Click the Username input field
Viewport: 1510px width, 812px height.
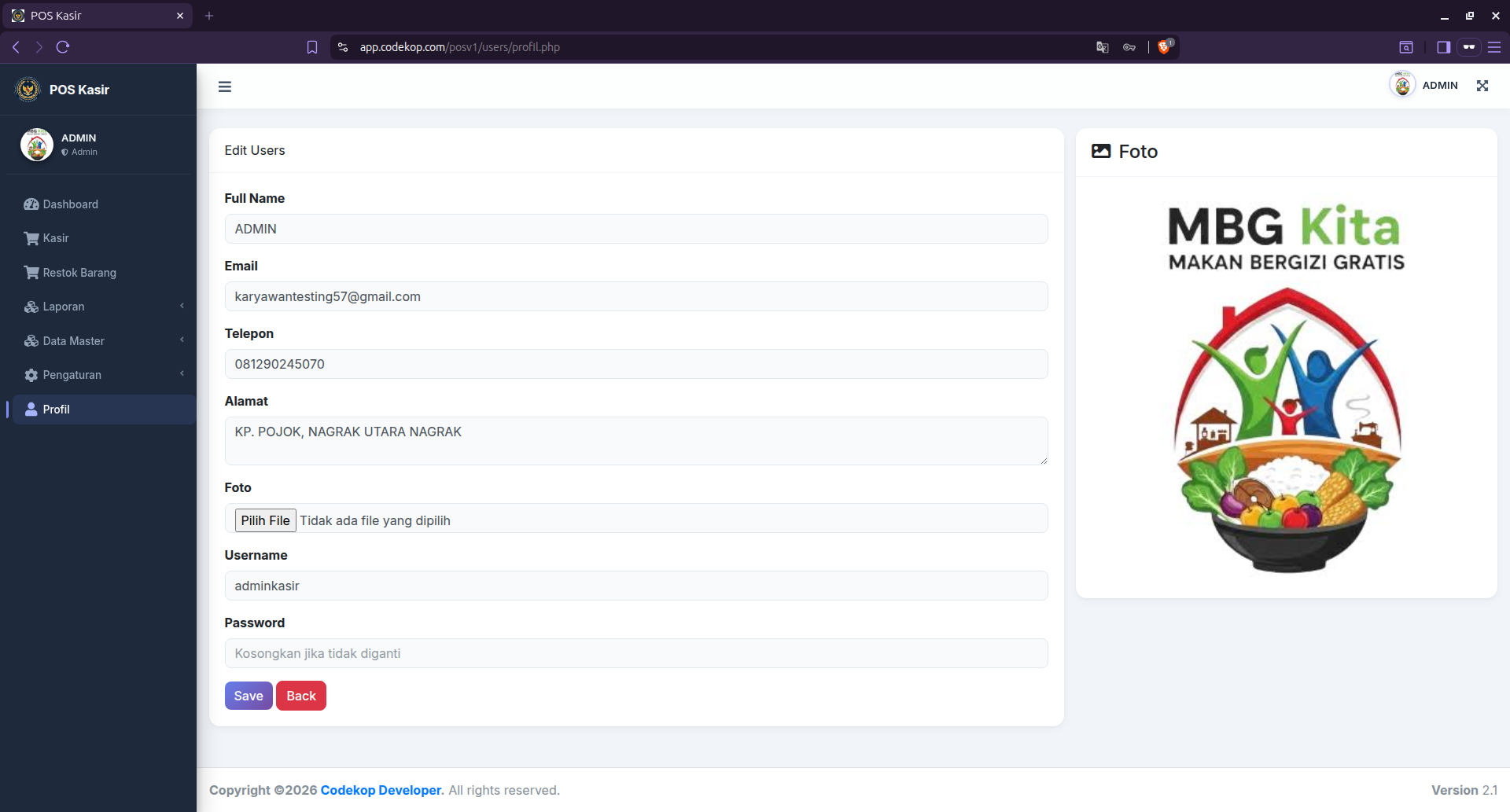636,586
